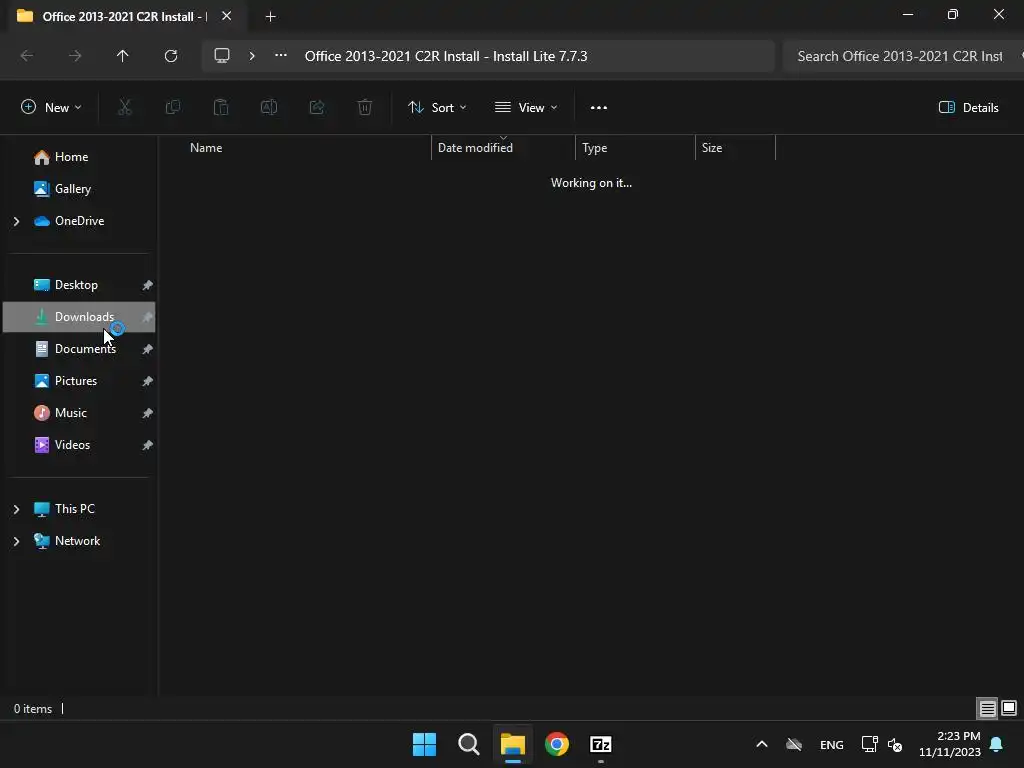Open the Music quick access folder
Viewport: 1024px width, 768px height.
(x=78, y=413)
